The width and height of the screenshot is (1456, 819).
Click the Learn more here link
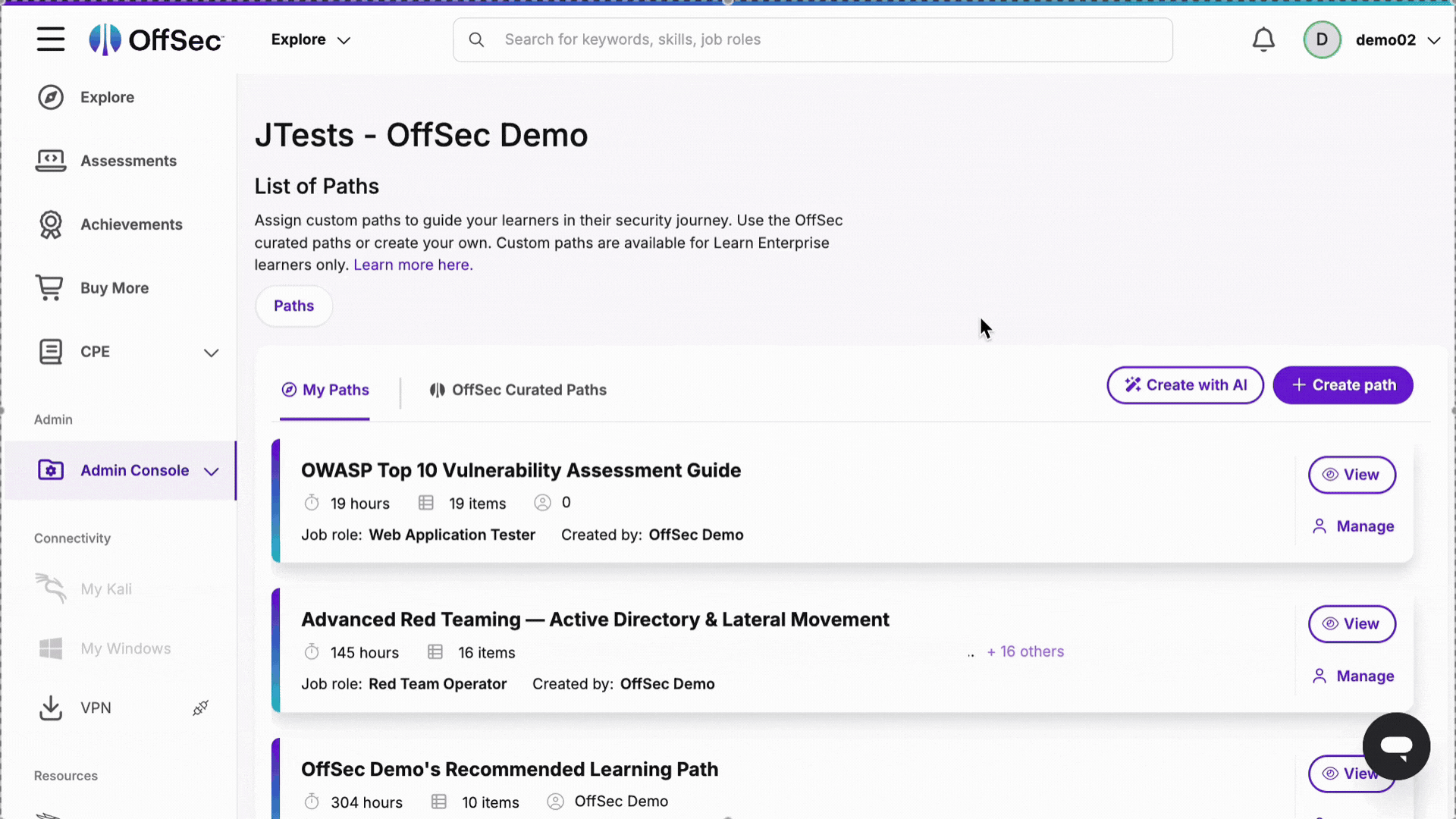412,265
